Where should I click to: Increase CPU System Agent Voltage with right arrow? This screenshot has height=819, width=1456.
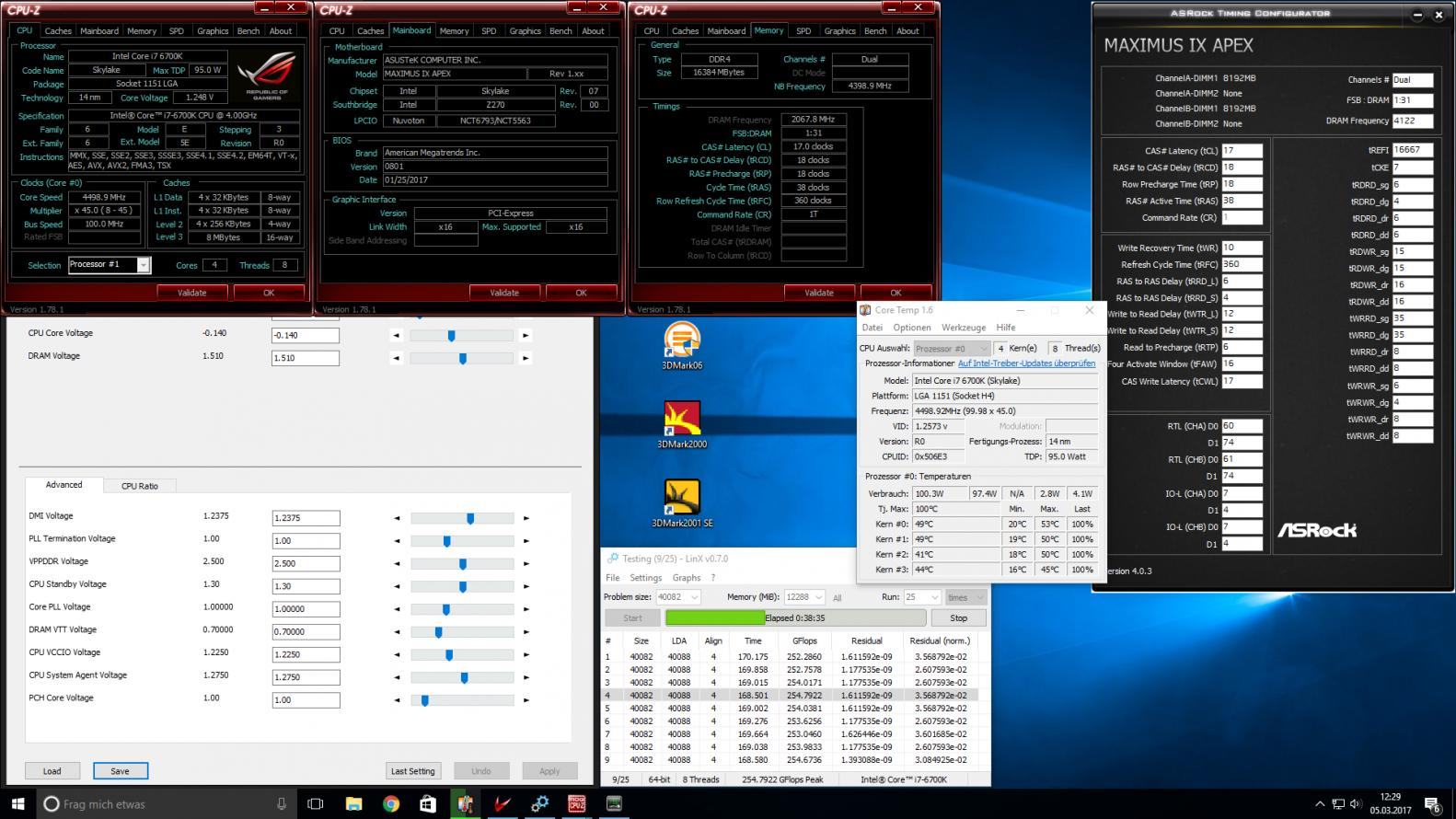tap(526, 677)
